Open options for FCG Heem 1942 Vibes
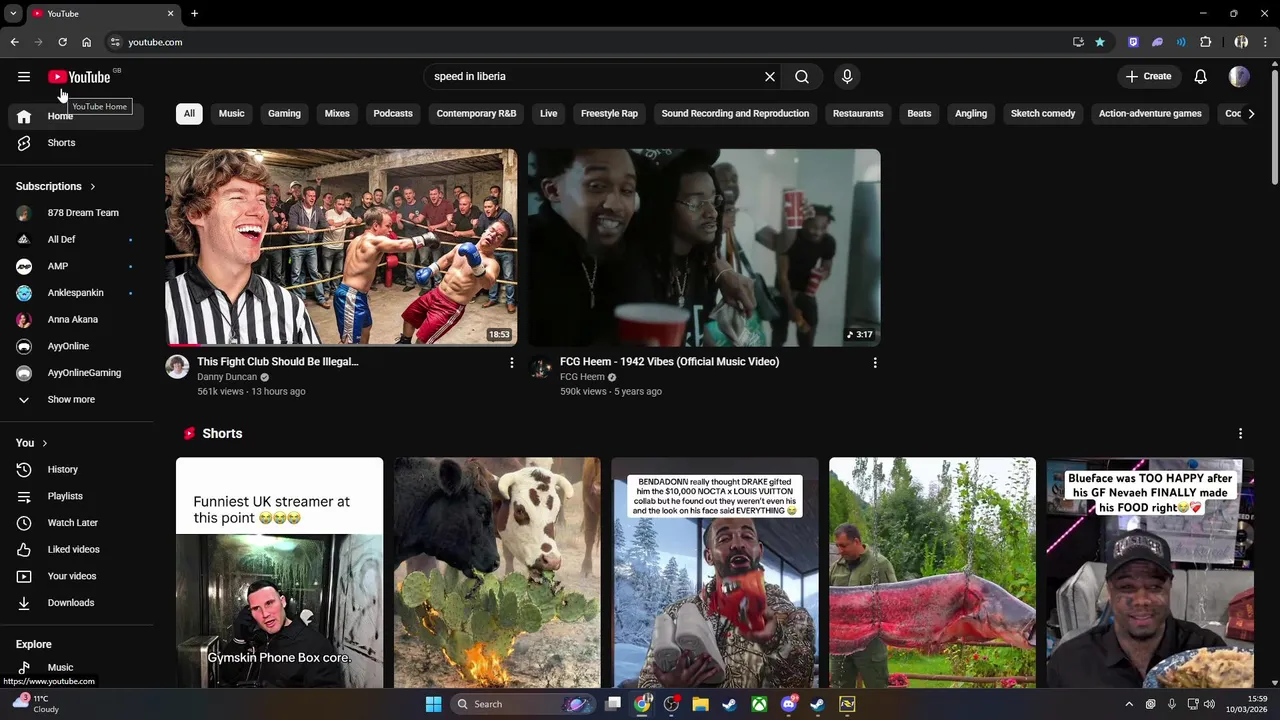 pyautogui.click(x=875, y=363)
